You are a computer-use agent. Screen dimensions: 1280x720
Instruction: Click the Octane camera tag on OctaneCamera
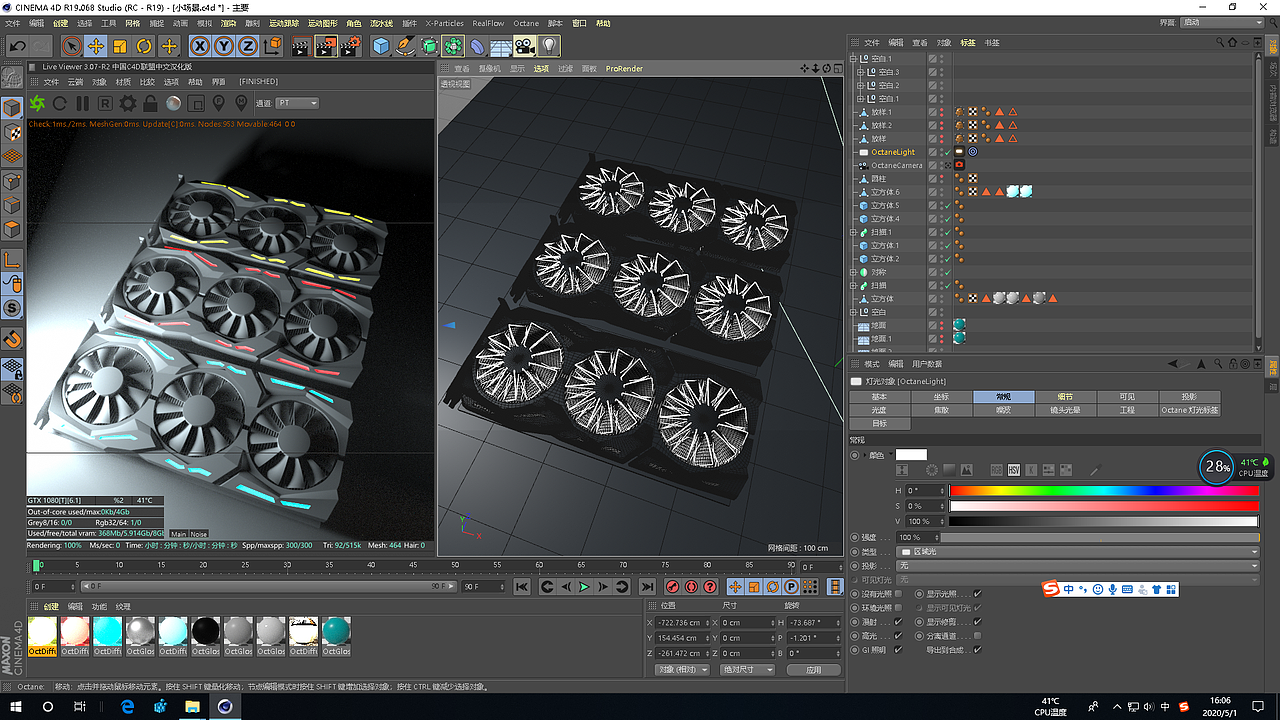959,165
